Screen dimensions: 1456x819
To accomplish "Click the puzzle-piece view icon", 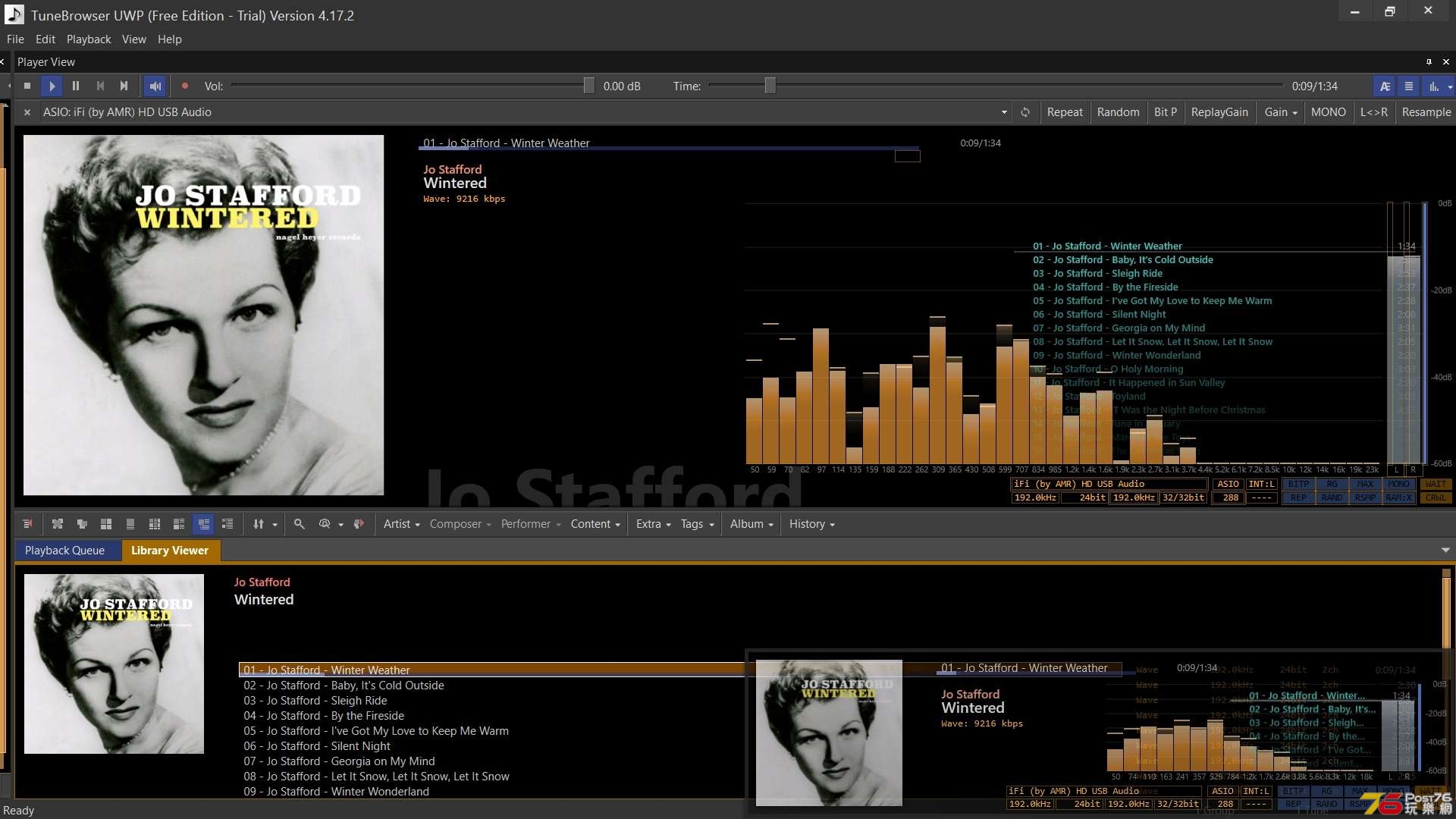I will 58,524.
